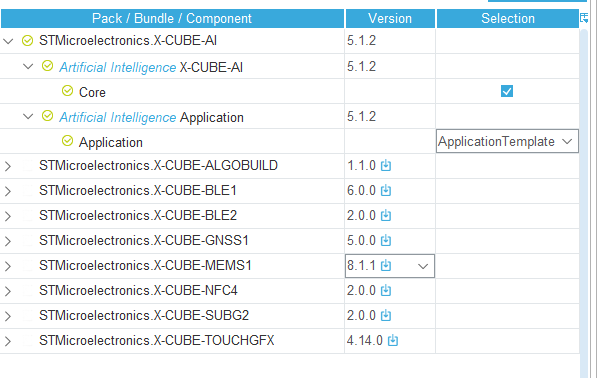
Task: Expand the X-CUBE-BLE1 pack
Action: 8,191
